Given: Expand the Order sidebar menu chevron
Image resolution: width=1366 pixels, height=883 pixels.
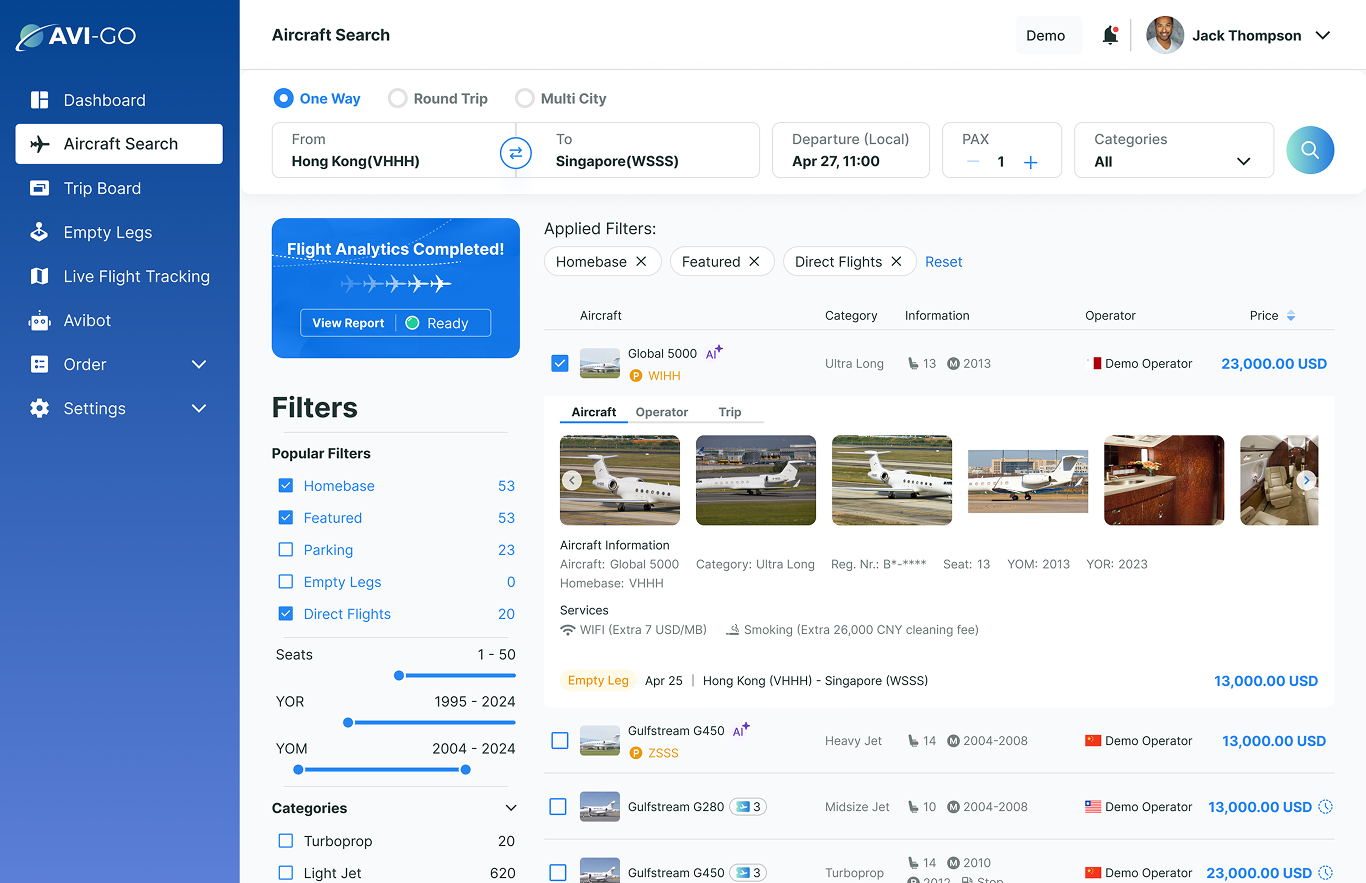Looking at the screenshot, I should click(199, 364).
